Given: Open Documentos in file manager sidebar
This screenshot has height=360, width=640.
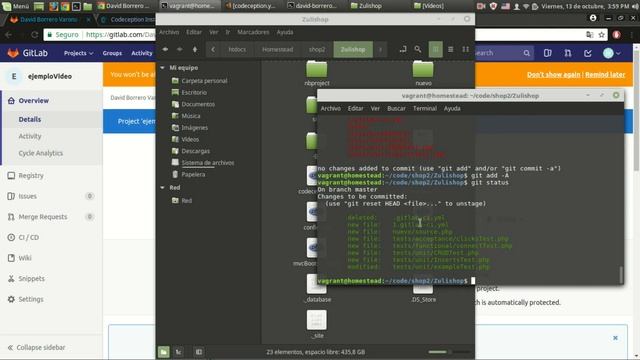Looking at the screenshot, I should [198, 104].
